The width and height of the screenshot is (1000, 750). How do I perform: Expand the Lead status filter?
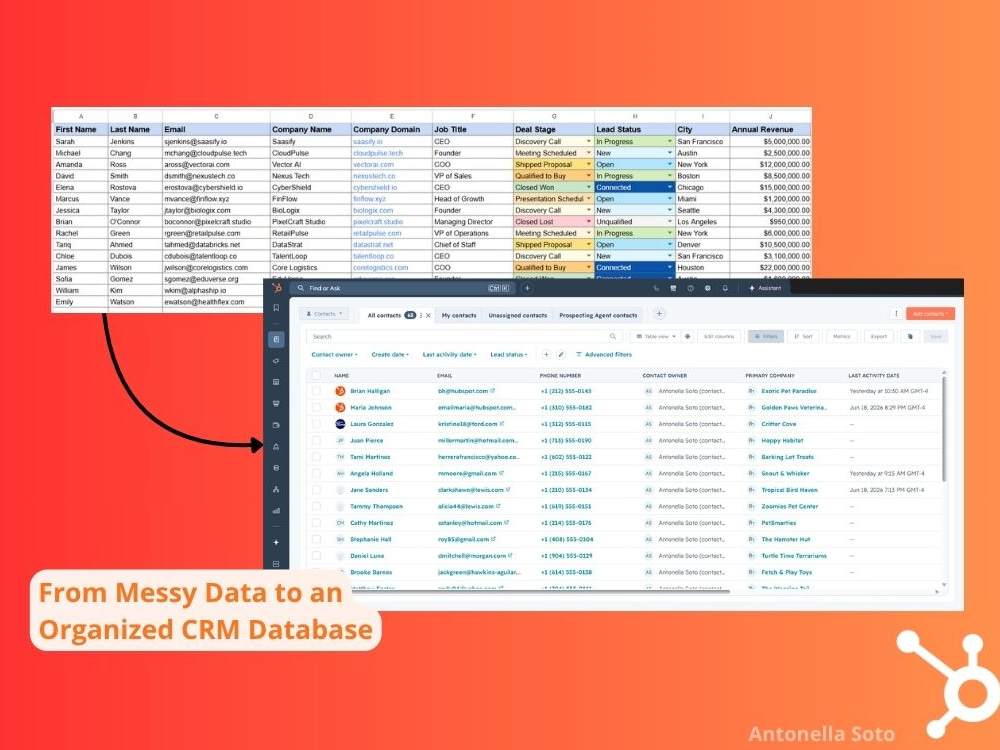coord(508,355)
